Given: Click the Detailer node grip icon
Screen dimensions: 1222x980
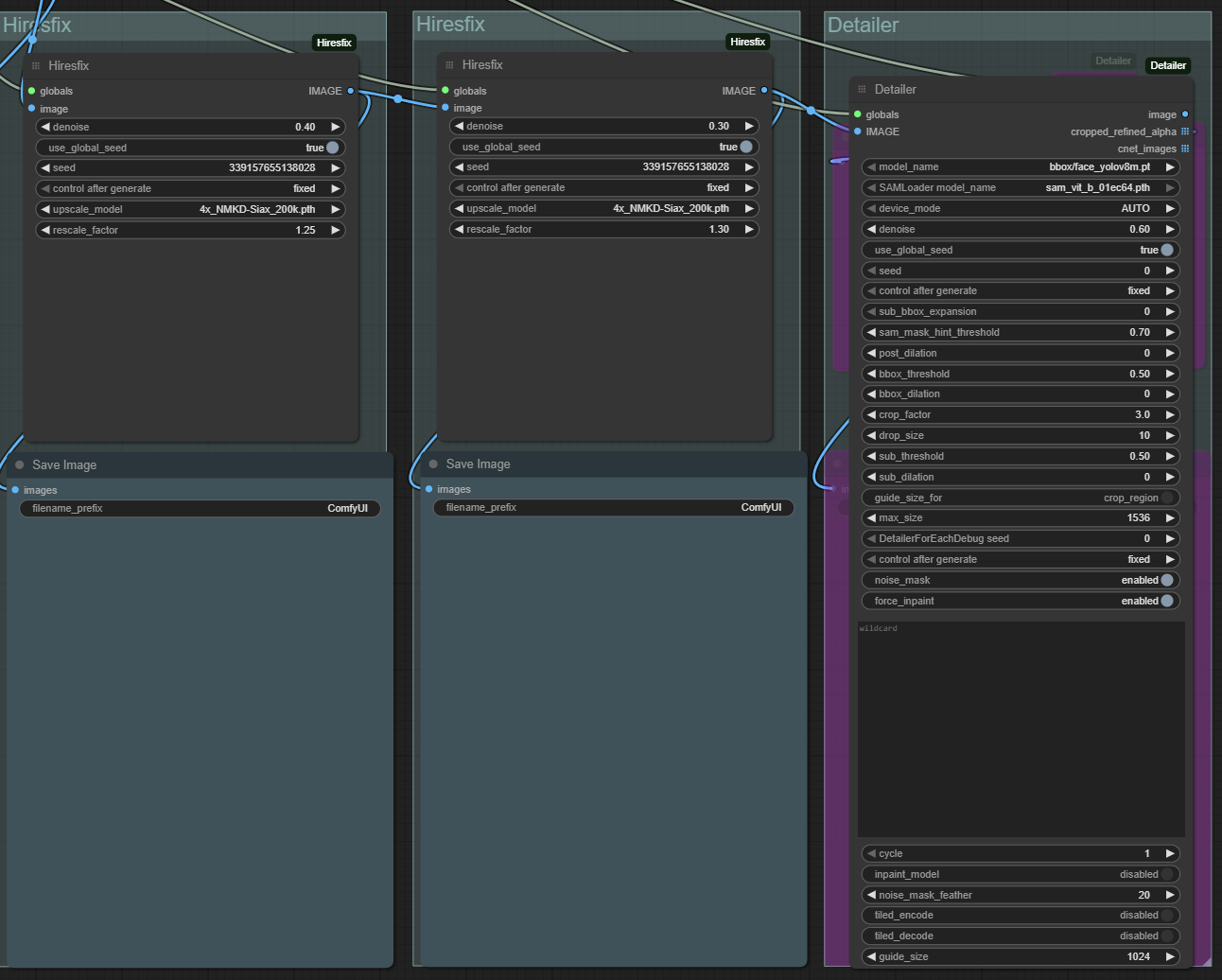Looking at the screenshot, I should click(862, 89).
